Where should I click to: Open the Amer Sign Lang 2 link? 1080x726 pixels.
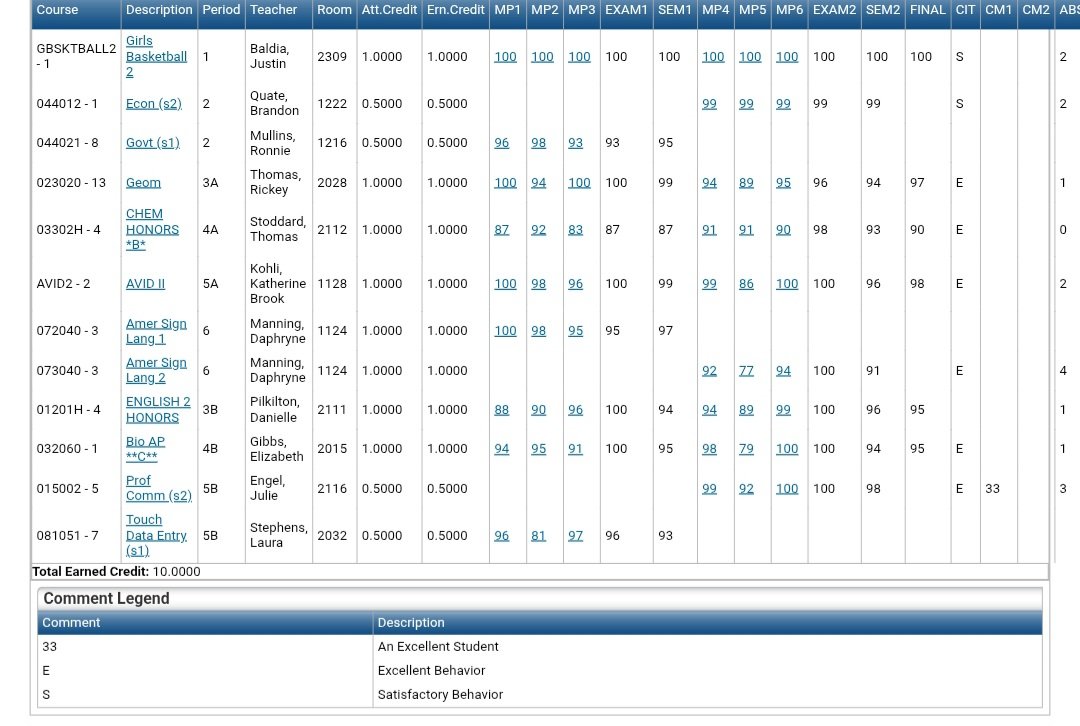pyautogui.click(x=156, y=371)
